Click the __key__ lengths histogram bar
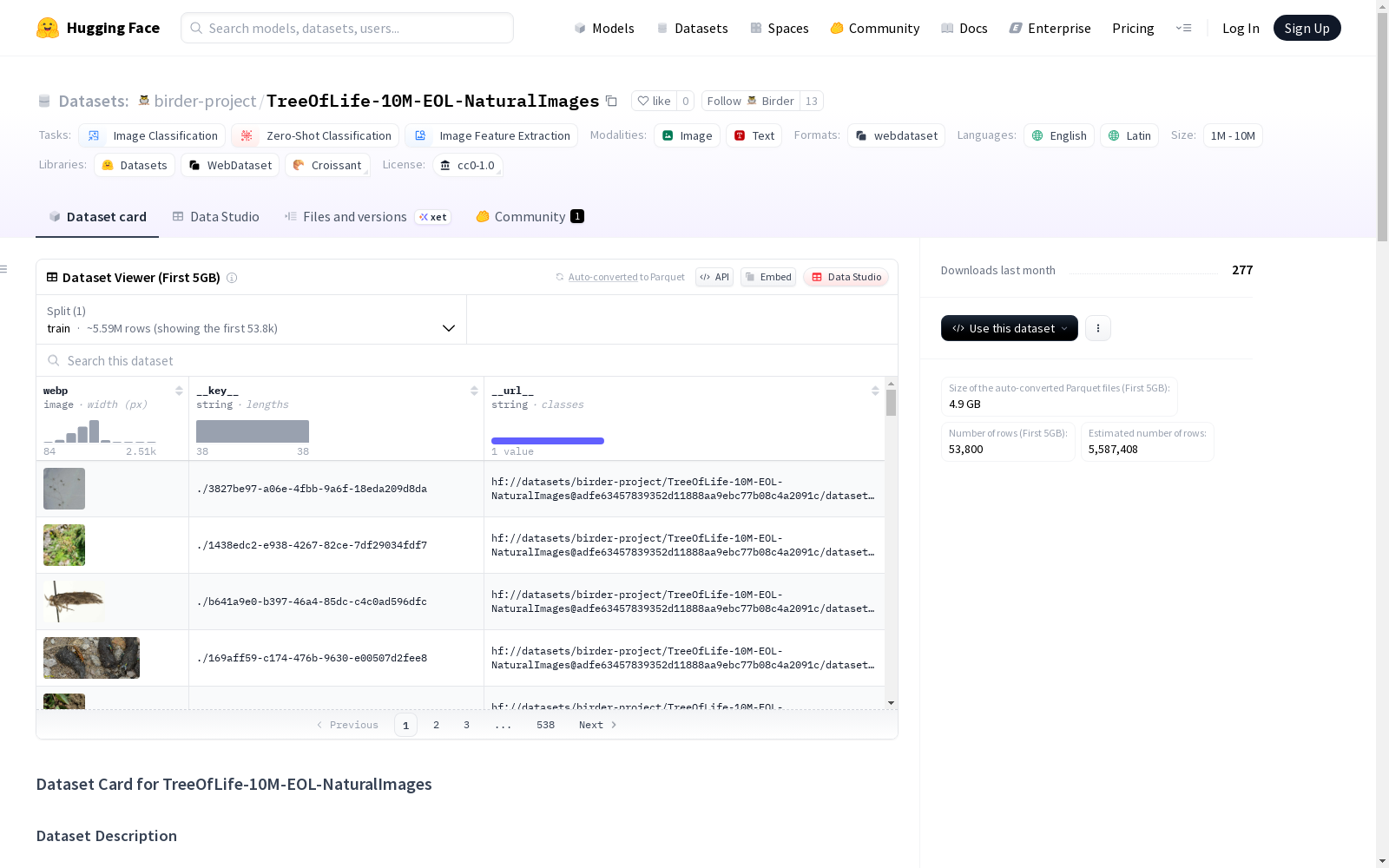Viewport: 1389px width, 868px height. tap(253, 431)
